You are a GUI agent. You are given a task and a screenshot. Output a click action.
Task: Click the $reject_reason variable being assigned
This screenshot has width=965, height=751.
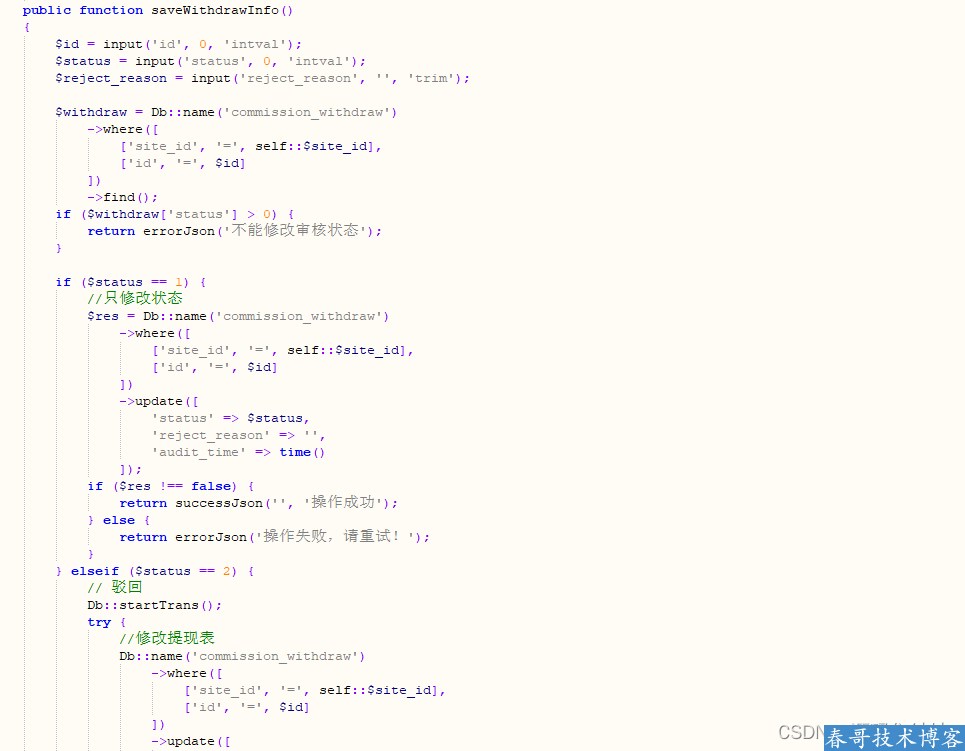[111, 79]
